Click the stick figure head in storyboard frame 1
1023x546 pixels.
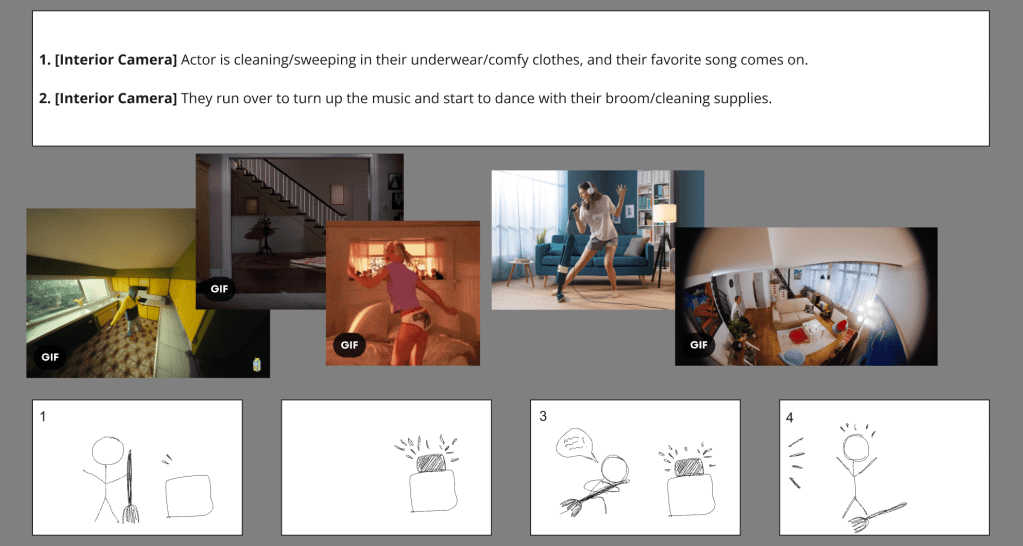pos(105,449)
